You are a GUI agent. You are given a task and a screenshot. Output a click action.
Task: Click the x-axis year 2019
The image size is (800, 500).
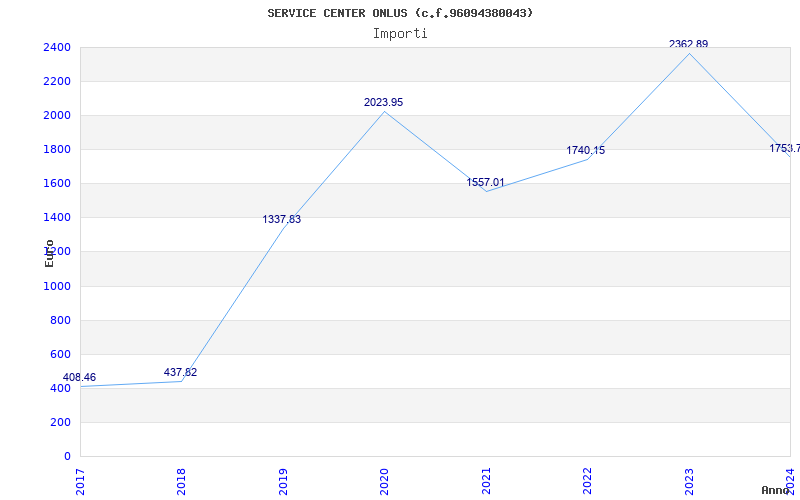[x=283, y=482]
